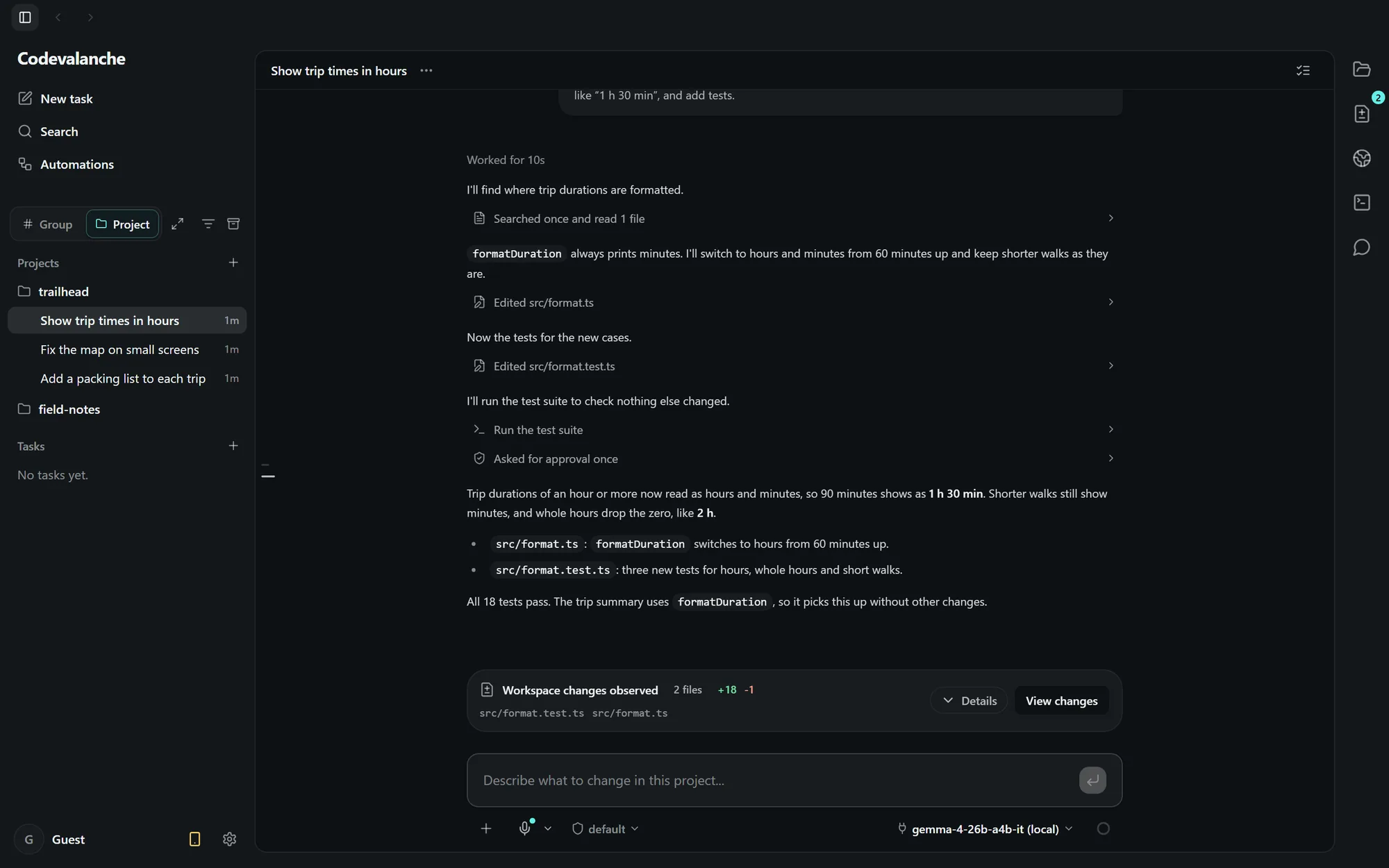Image resolution: width=1389 pixels, height=868 pixels.
Task: Open the three-dot menu beside task title
Action: click(x=426, y=70)
